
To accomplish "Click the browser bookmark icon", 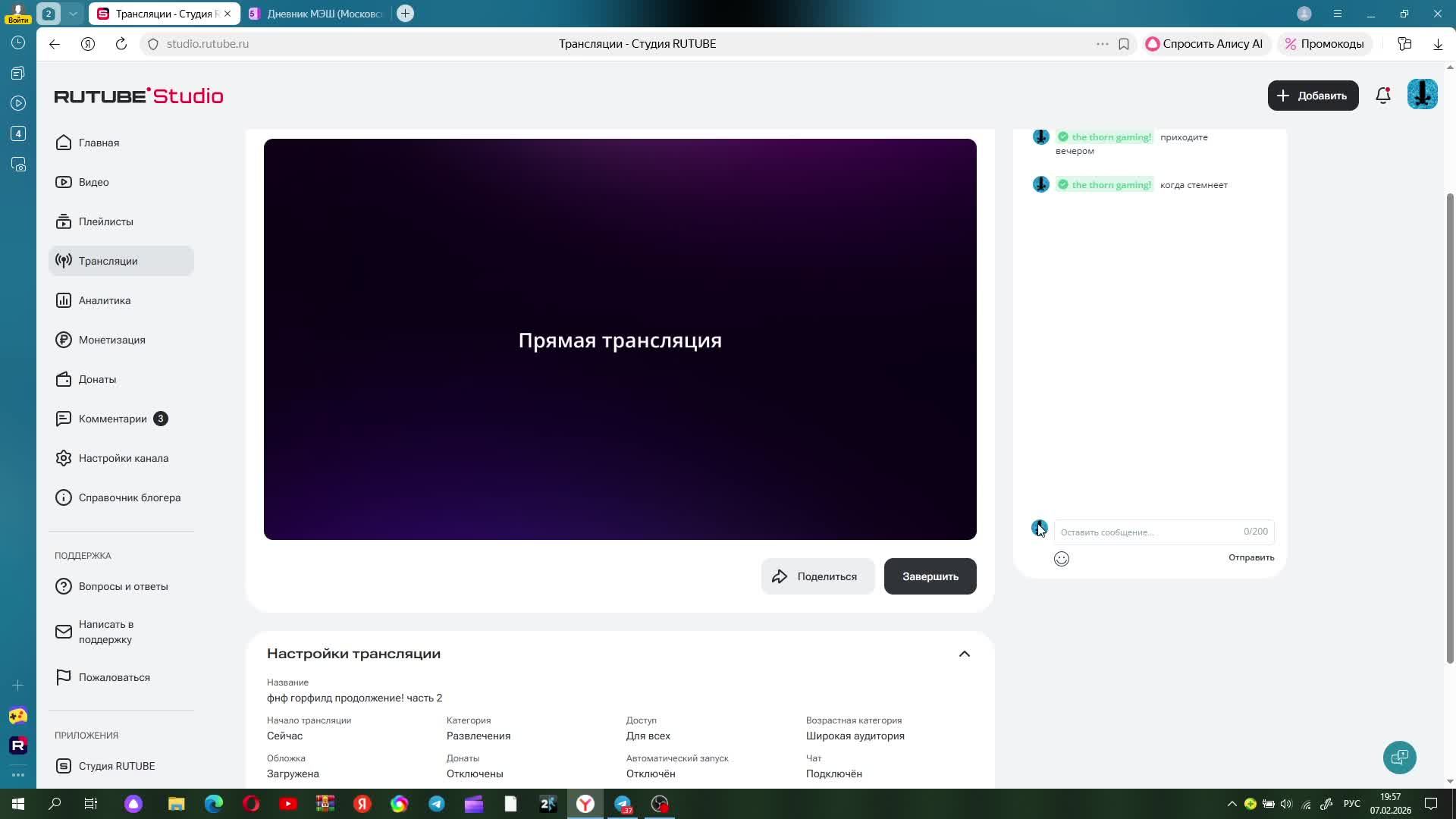I will tap(1124, 44).
